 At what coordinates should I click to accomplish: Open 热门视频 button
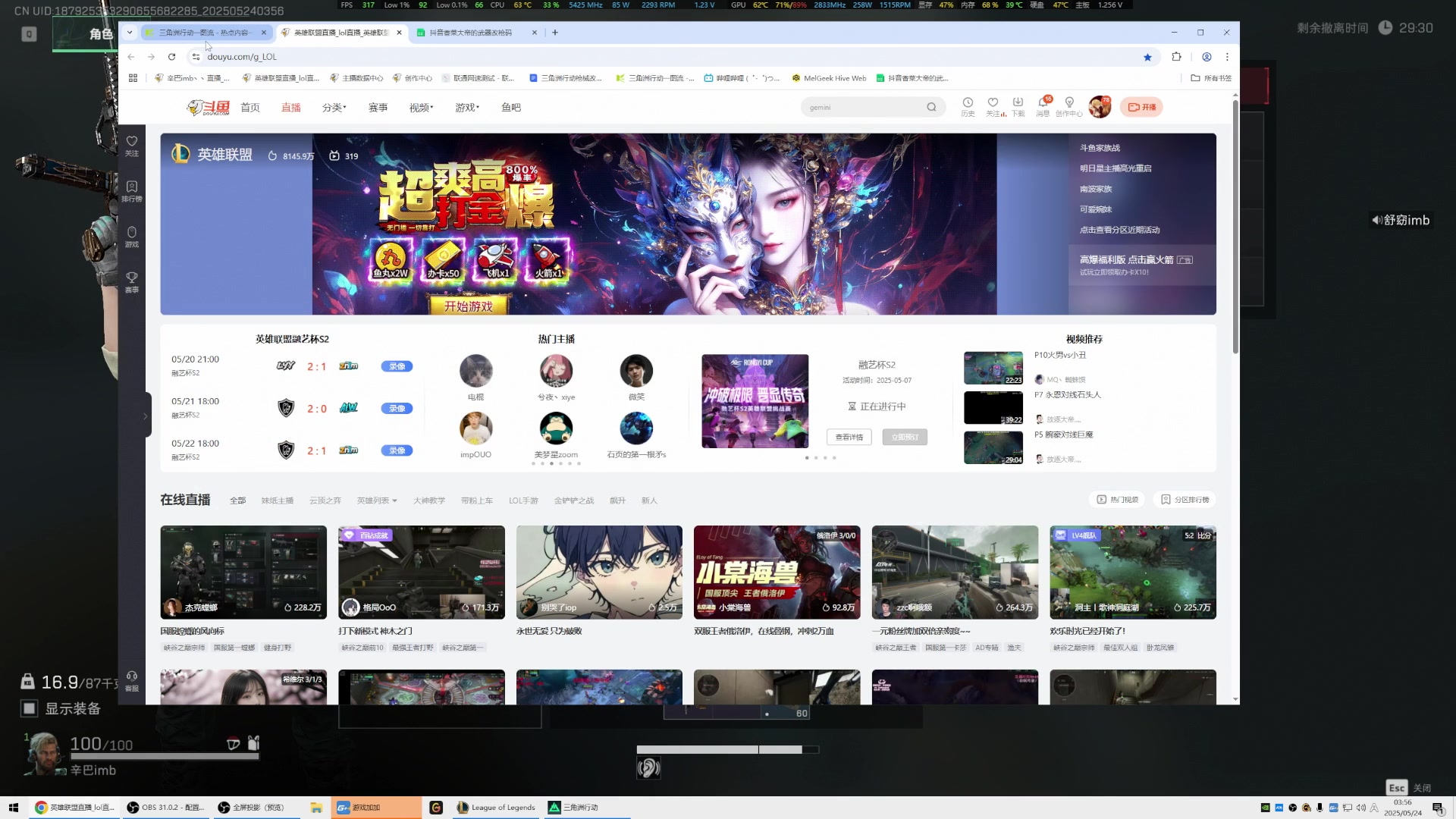(1118, 500)
